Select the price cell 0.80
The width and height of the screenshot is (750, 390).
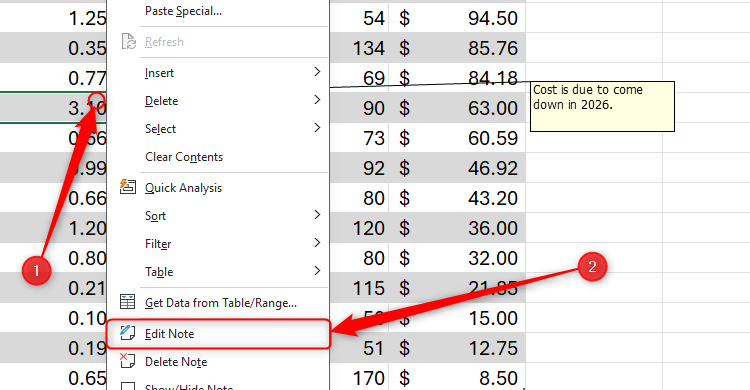click(x=53, y=258)
